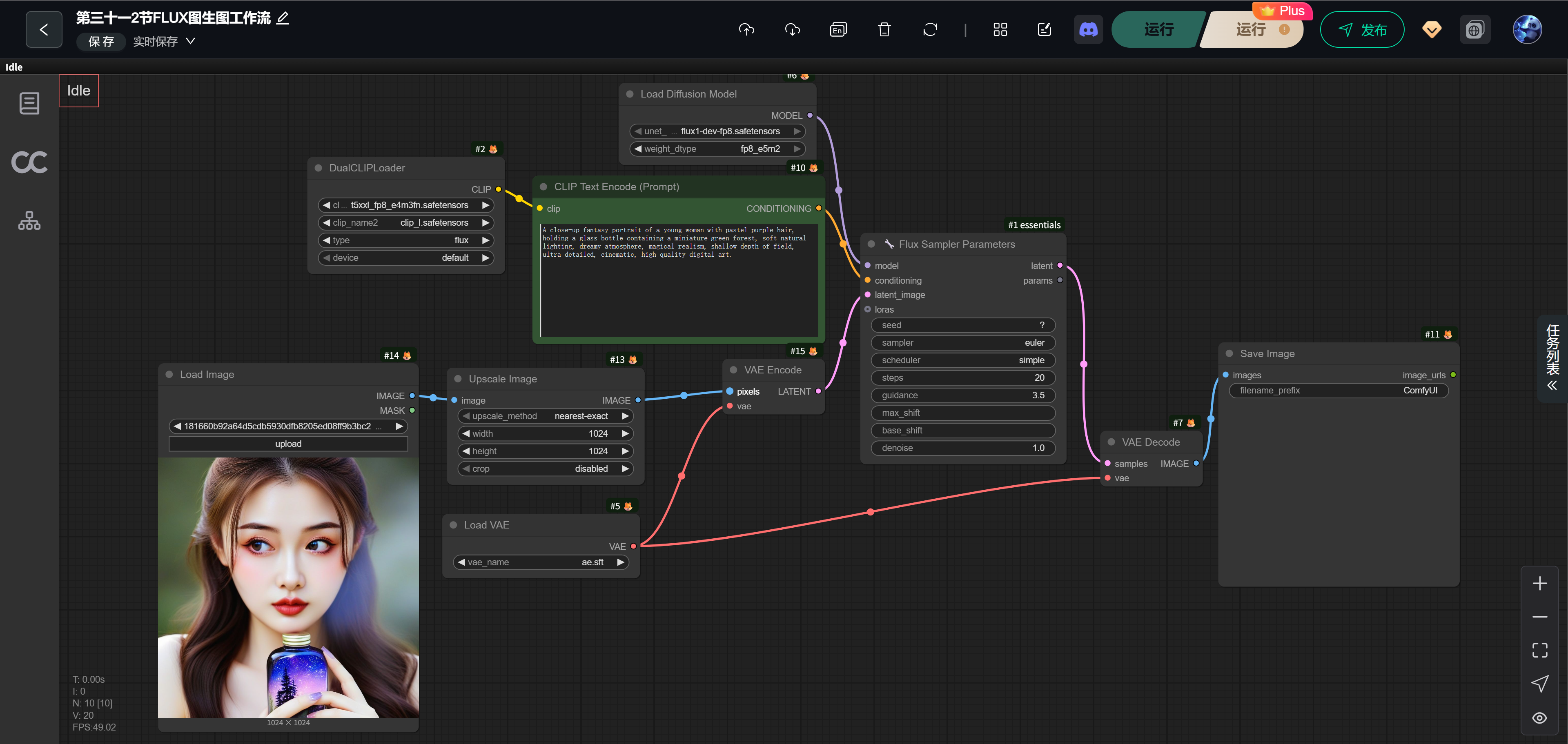Viewport: 1568px width, 744px height.
Task: Click the cloud download icon
Action: pos(792,29)
